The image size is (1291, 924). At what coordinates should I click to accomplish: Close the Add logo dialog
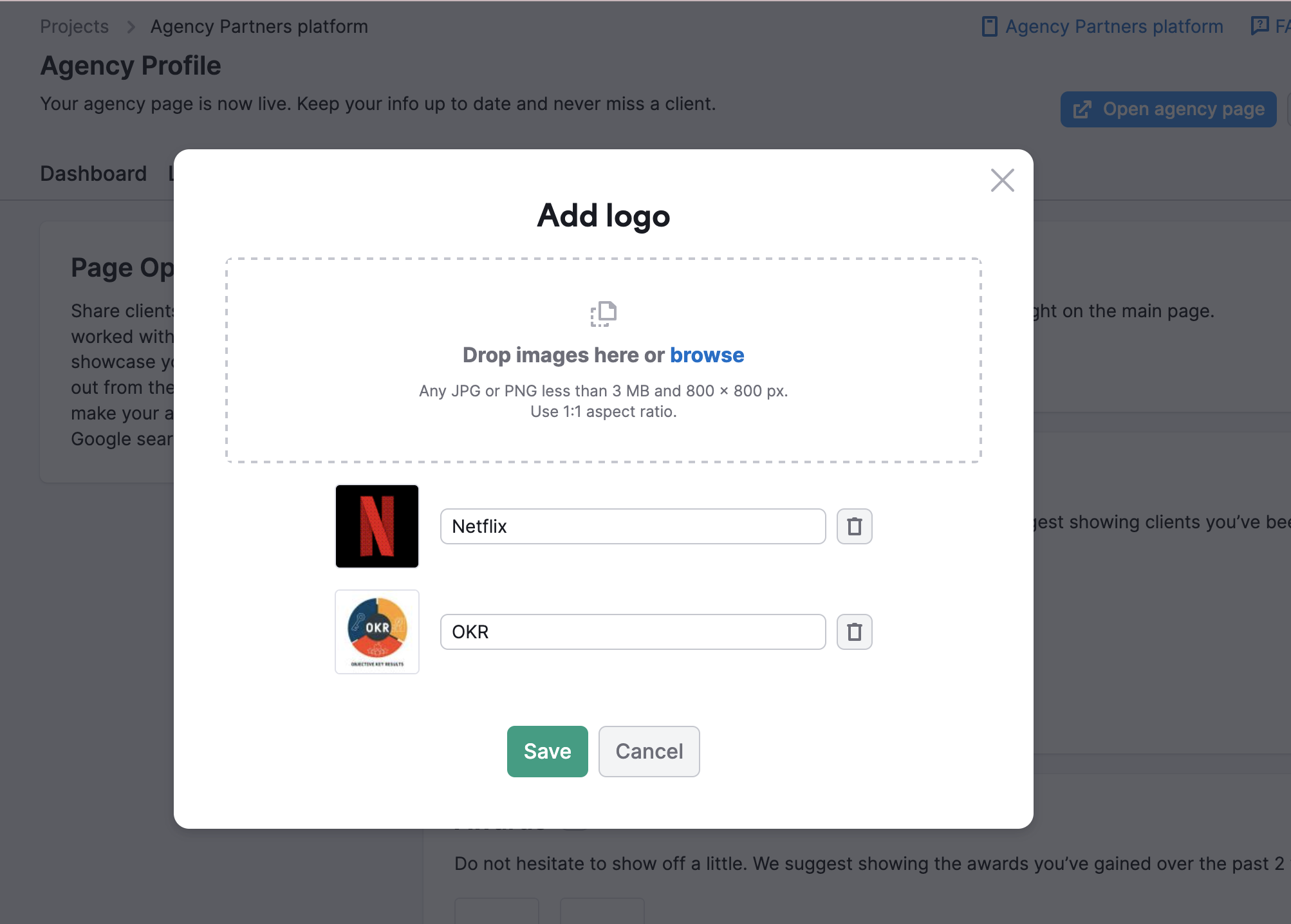pyautogui.click(x=1002, y=180)
